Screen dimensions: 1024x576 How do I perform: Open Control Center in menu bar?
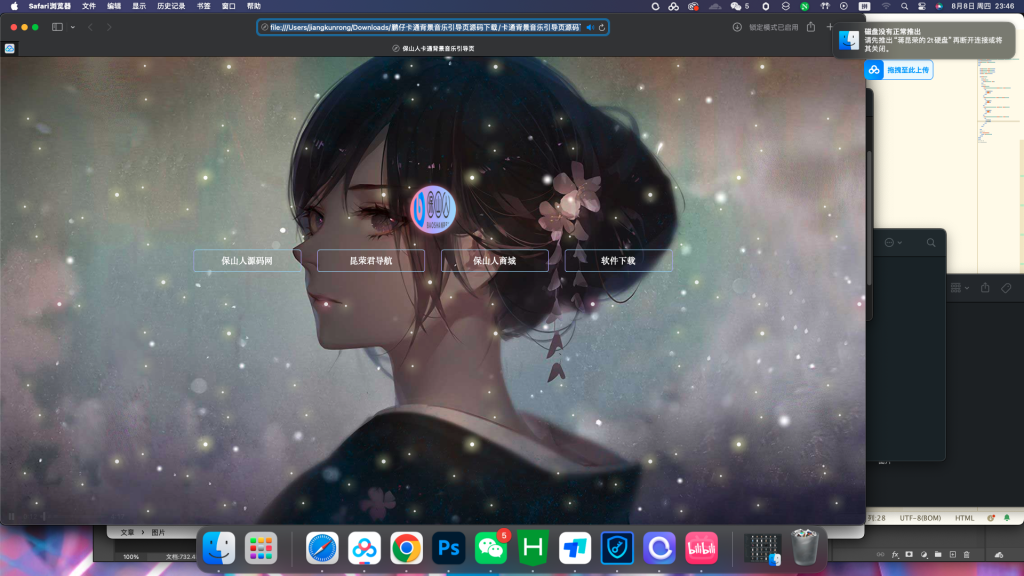[x=921, y=7]
